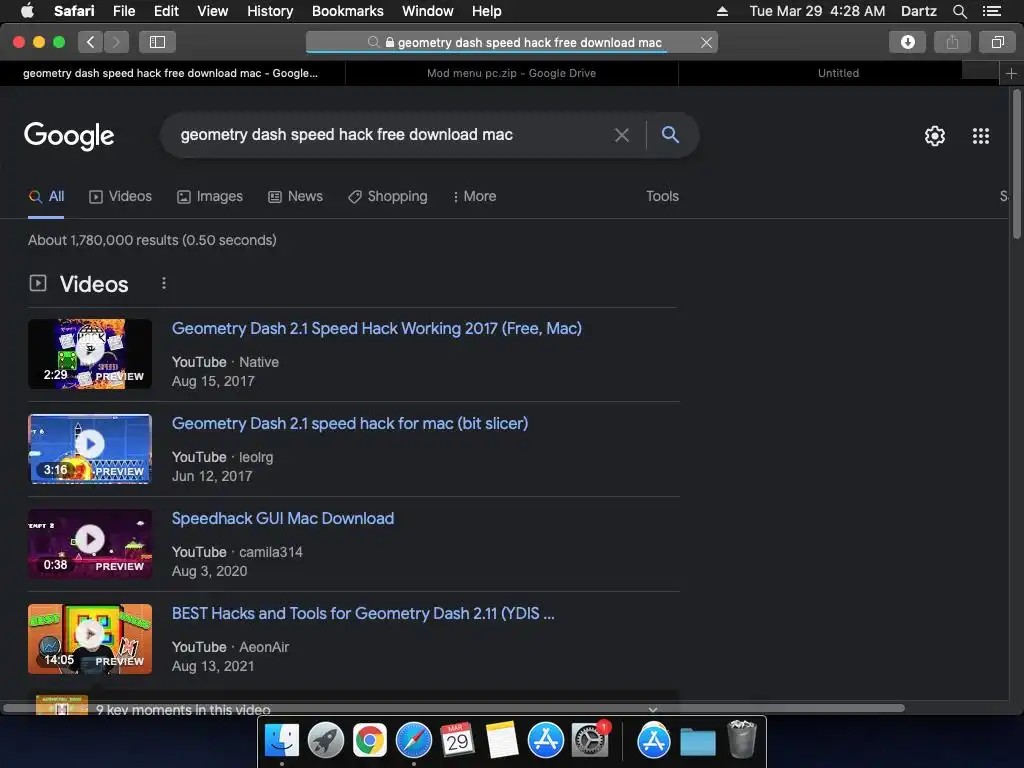The height and width of the screenshot is (768, 1024).
Task: Play the 2:29 Speed Hack video thumbnail
Action: coord(90,354)
